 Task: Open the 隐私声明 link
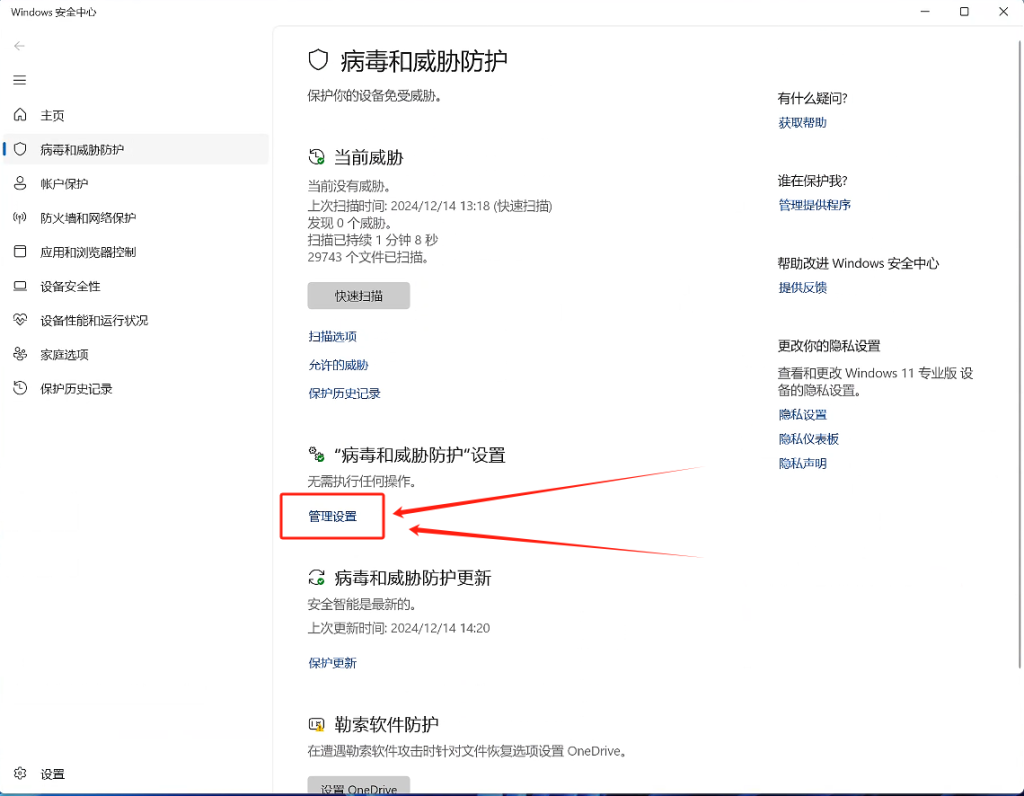803,464
